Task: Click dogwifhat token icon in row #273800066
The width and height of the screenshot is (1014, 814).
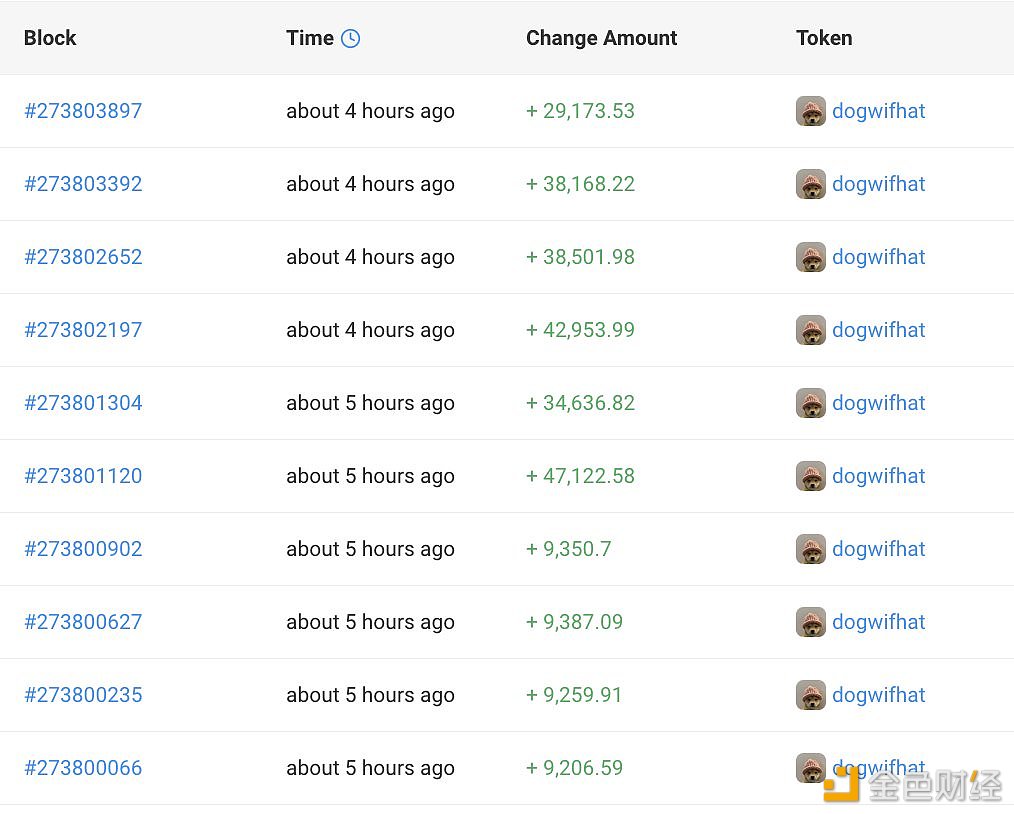Action: pos(811,769)
